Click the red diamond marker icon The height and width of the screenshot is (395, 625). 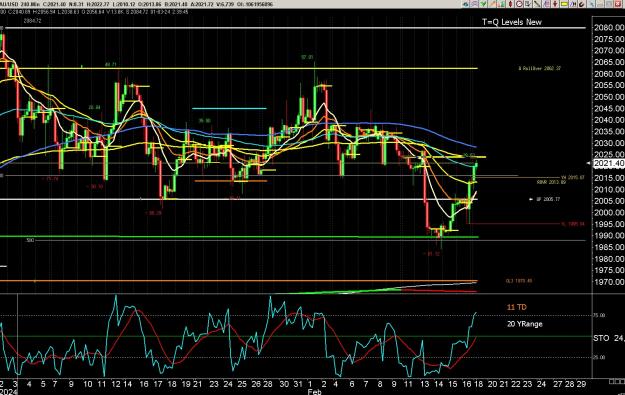pyautogui.click(x=510, y=4)
